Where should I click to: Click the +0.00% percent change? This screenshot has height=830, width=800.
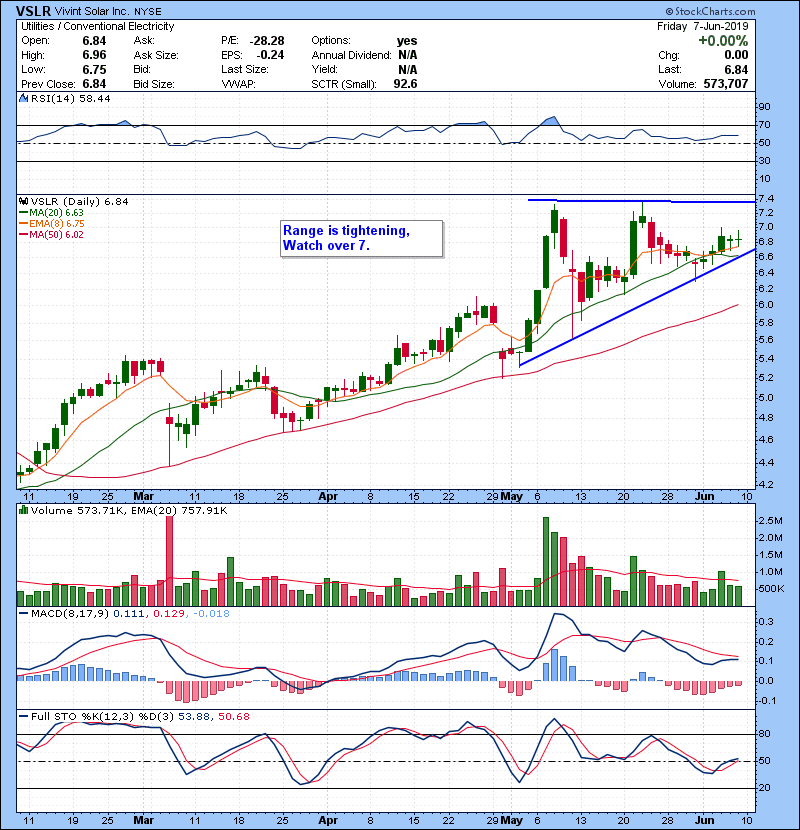[723, 41]
